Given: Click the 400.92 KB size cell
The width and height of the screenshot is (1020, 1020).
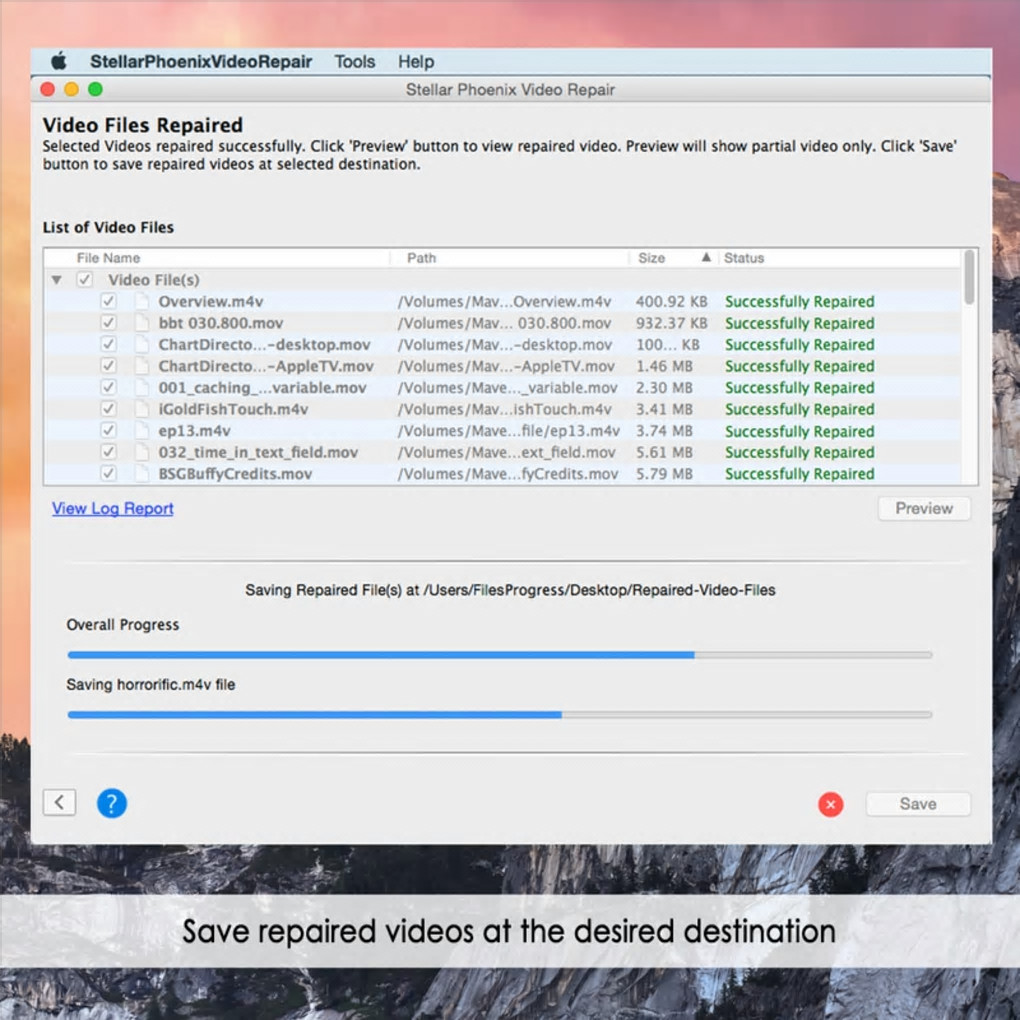Looking at the screenshot, I should click(x=671, y=301).
